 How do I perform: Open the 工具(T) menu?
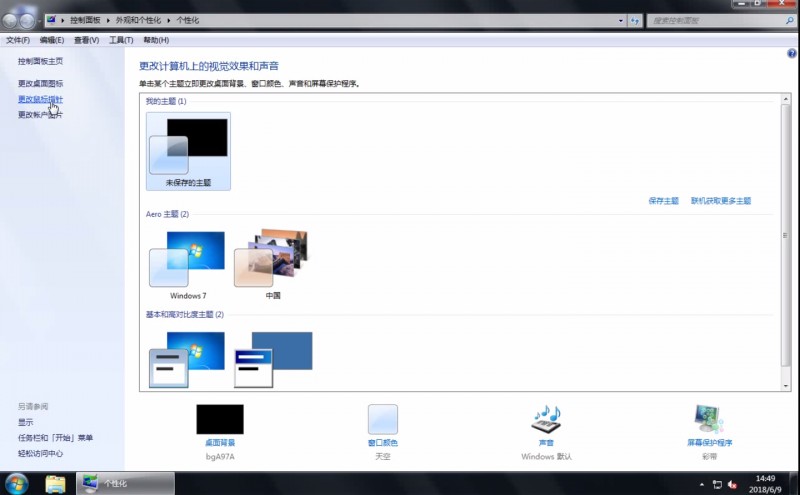pyautogui.click(x=121, y=40)
